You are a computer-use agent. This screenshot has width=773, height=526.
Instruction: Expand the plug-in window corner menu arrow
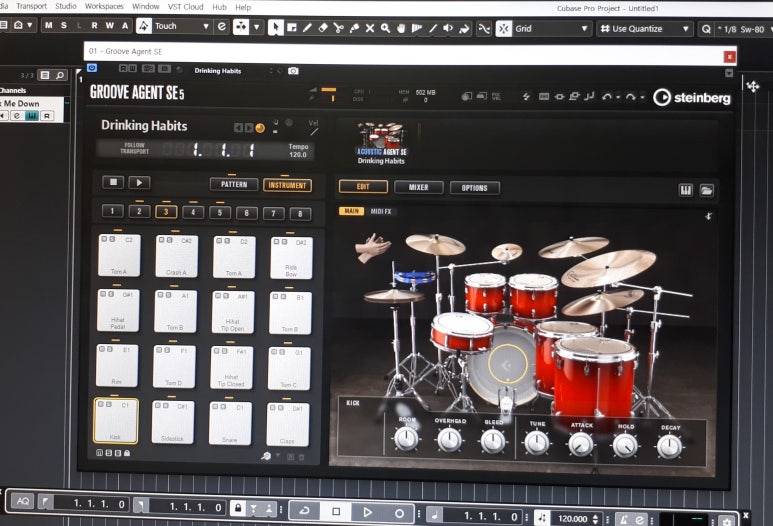tap(729, 73)
